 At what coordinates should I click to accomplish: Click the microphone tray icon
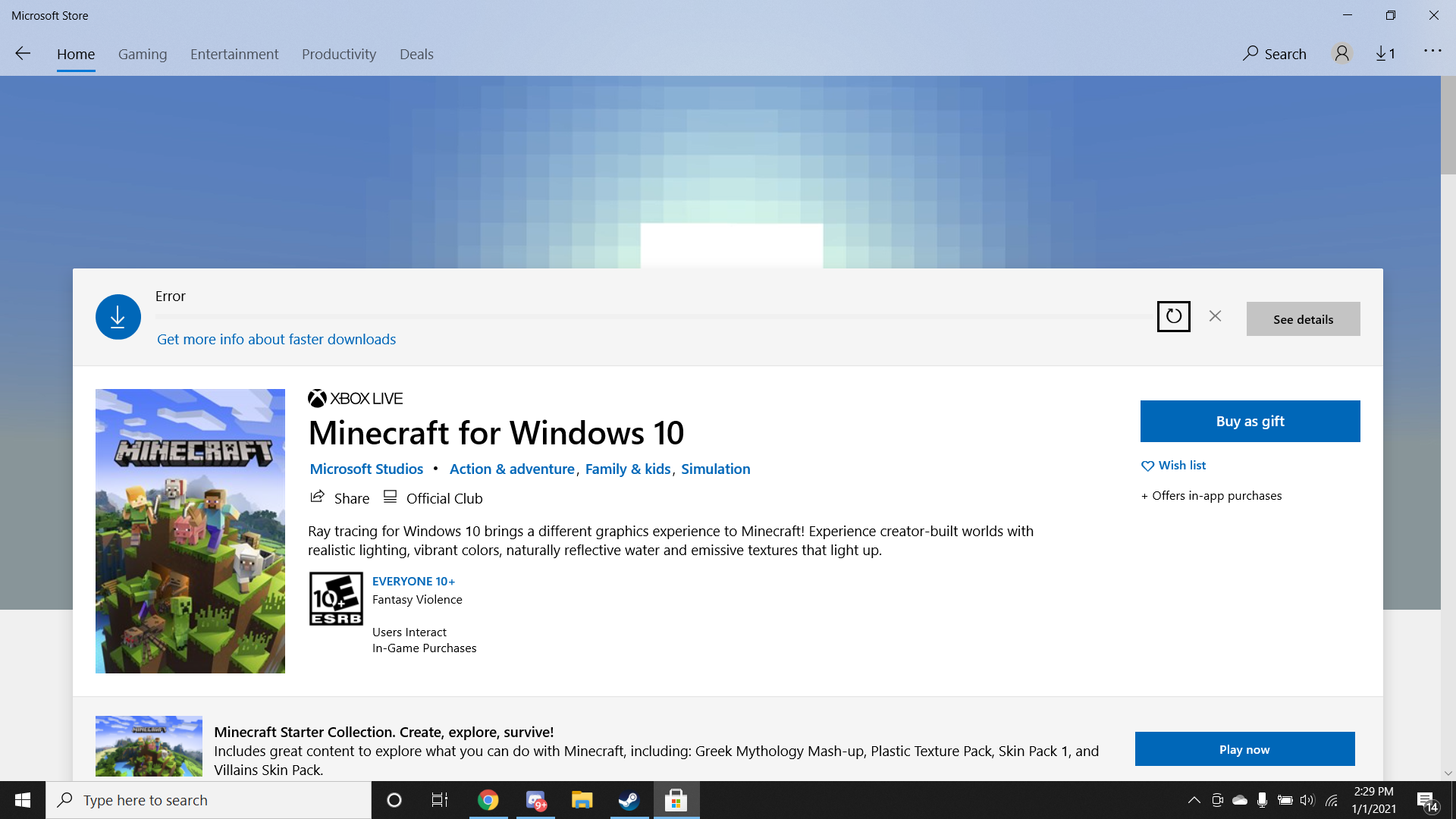point(1262,800)
